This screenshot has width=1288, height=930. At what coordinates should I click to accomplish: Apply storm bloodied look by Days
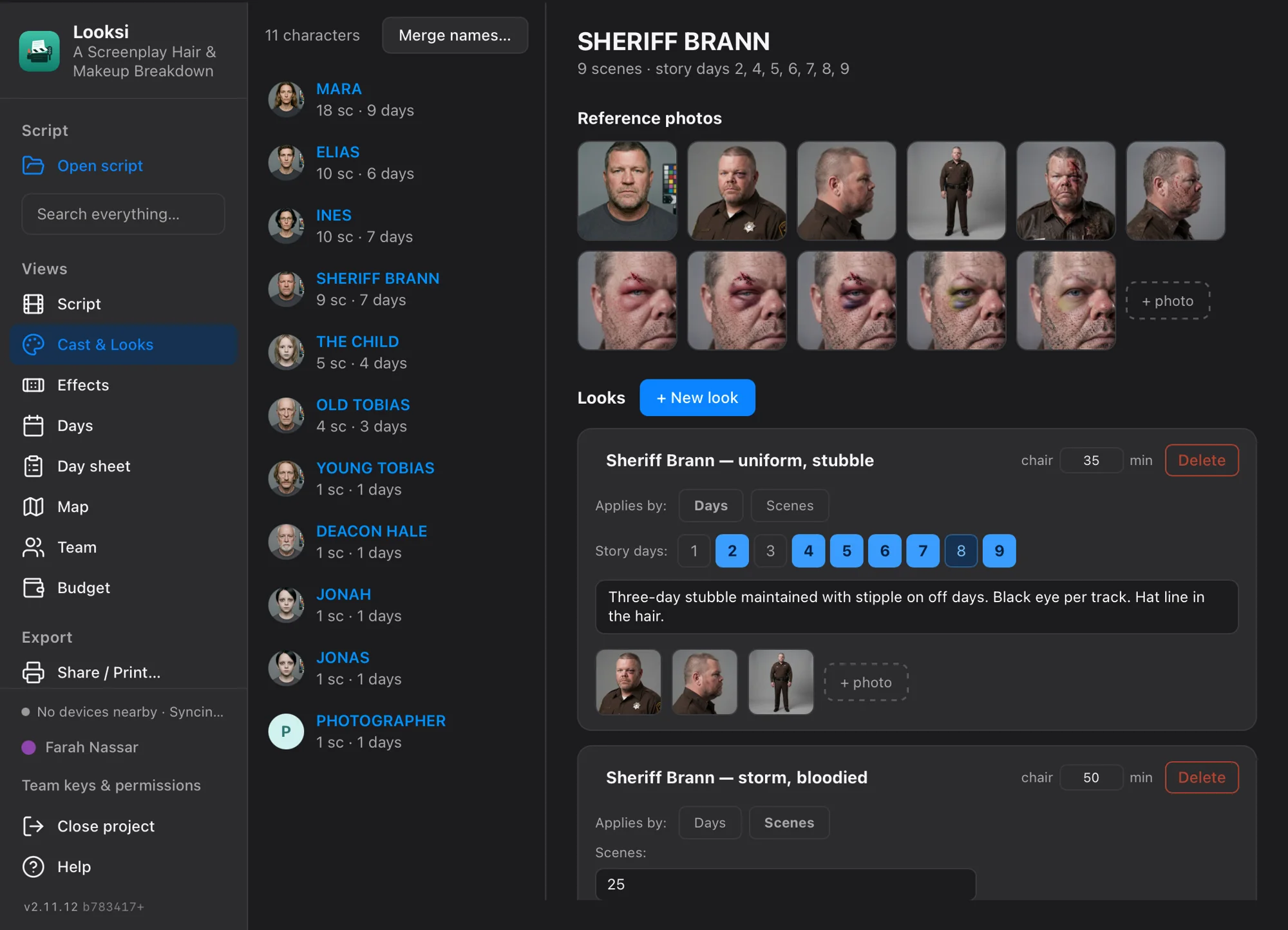[x=710, y=822]
